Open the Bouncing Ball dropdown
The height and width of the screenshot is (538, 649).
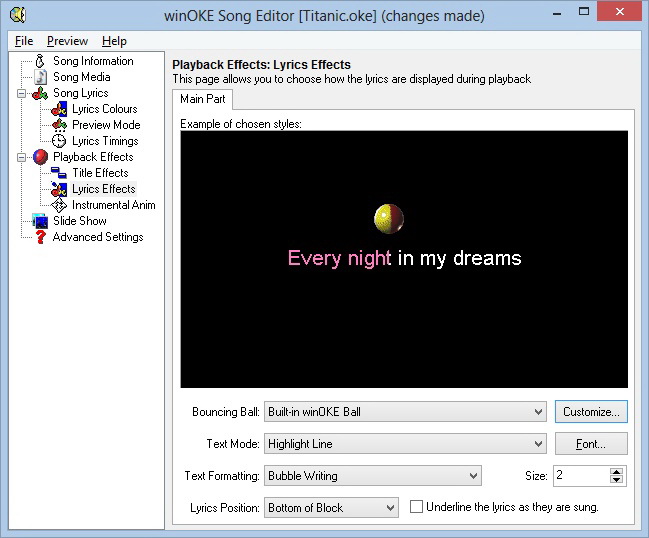[x=405, y=412]
